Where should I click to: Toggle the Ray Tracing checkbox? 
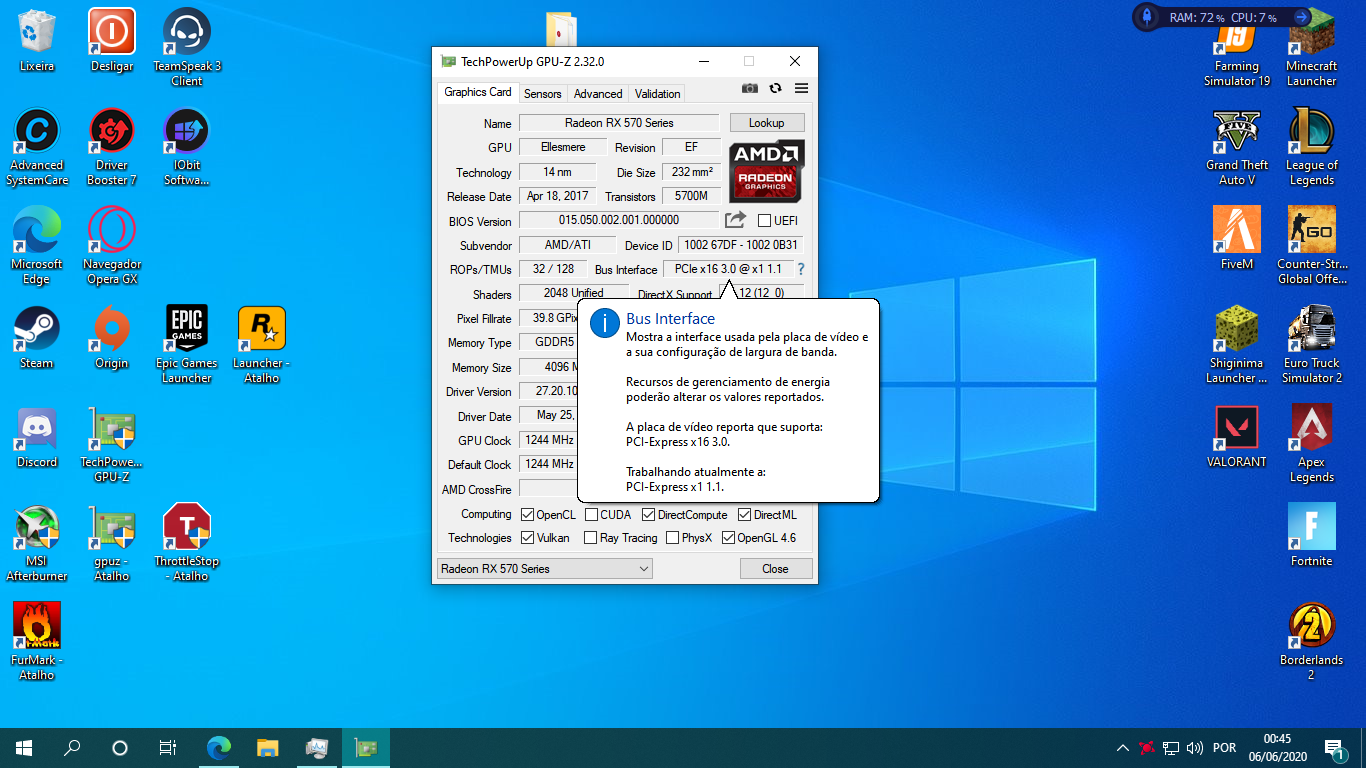589,538
